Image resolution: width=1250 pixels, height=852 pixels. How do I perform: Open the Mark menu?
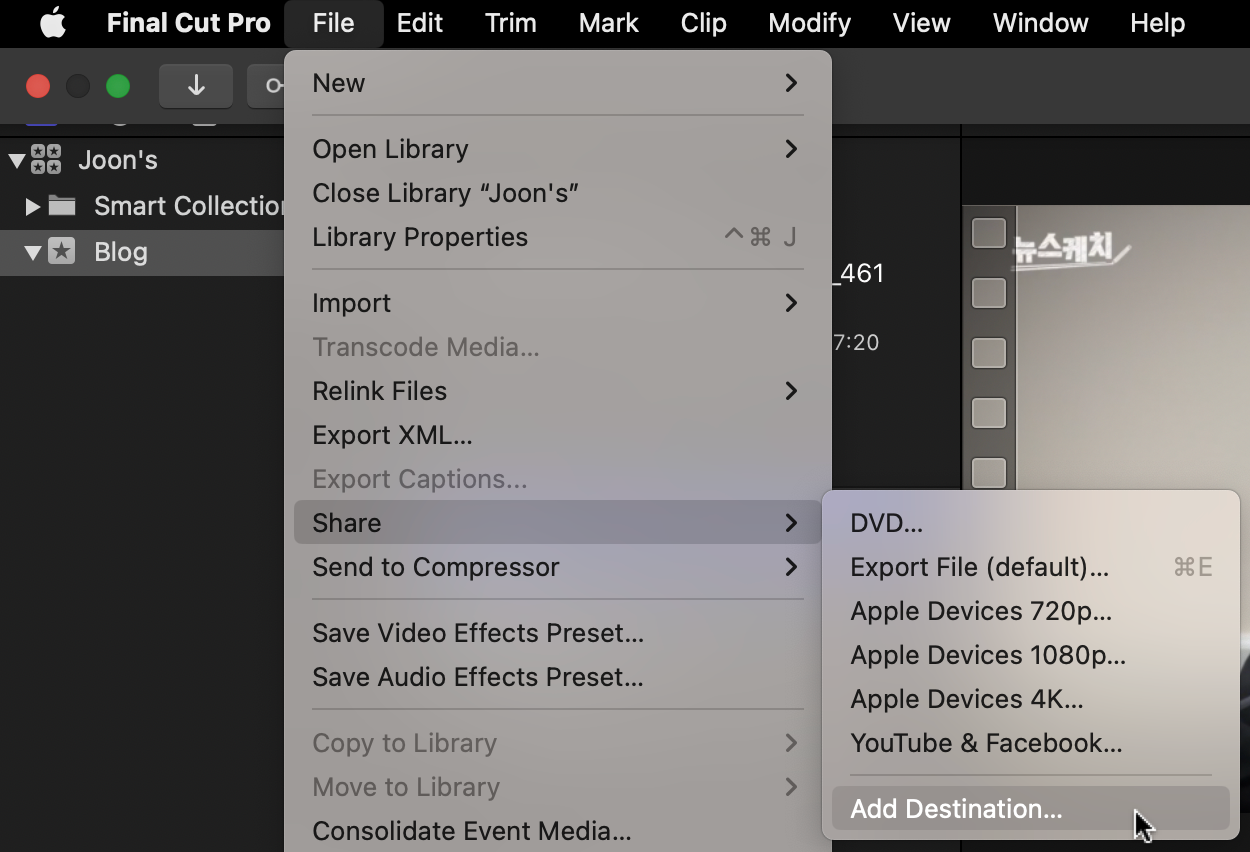coord(609,23)
